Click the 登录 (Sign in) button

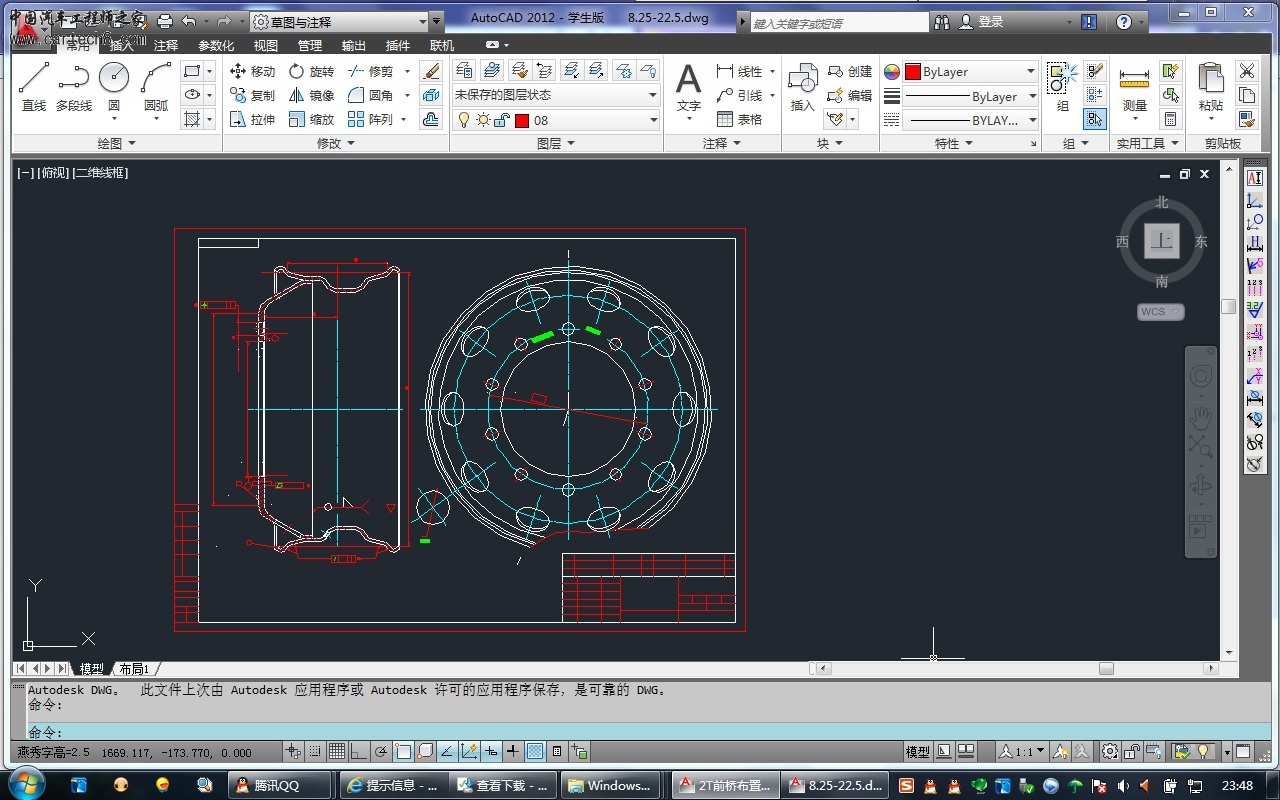click(981, 21)
